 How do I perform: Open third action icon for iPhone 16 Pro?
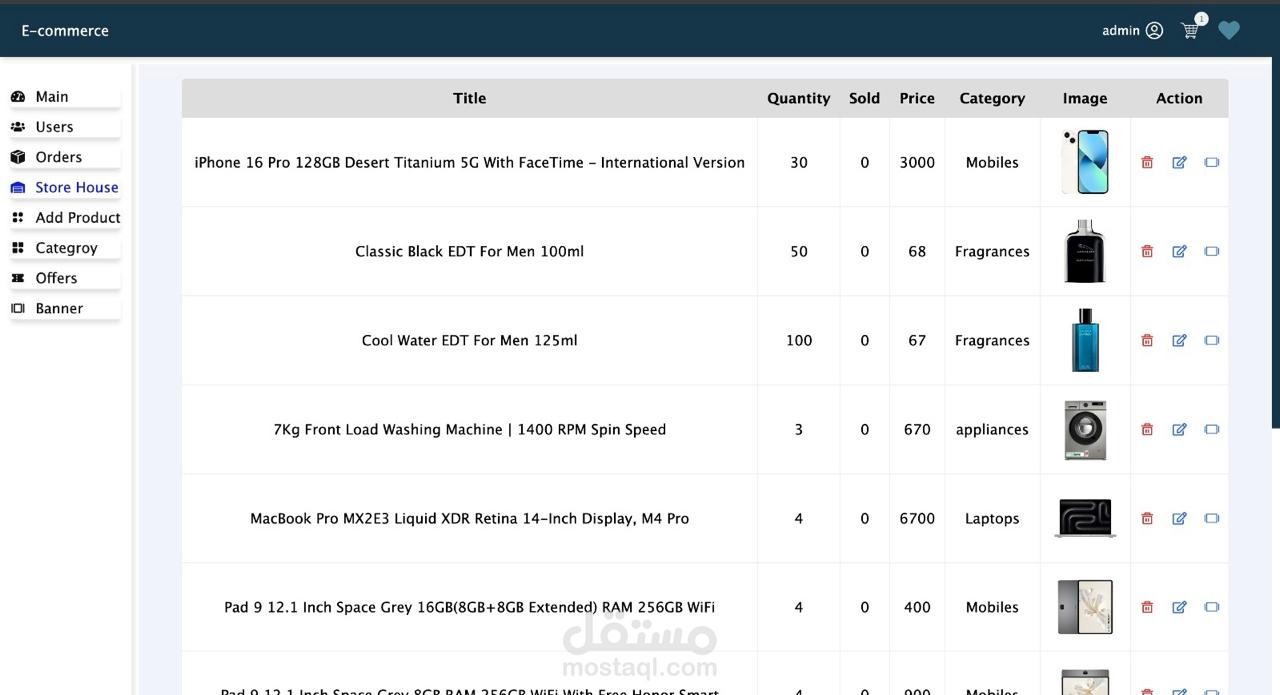(x=1212, y=162)
